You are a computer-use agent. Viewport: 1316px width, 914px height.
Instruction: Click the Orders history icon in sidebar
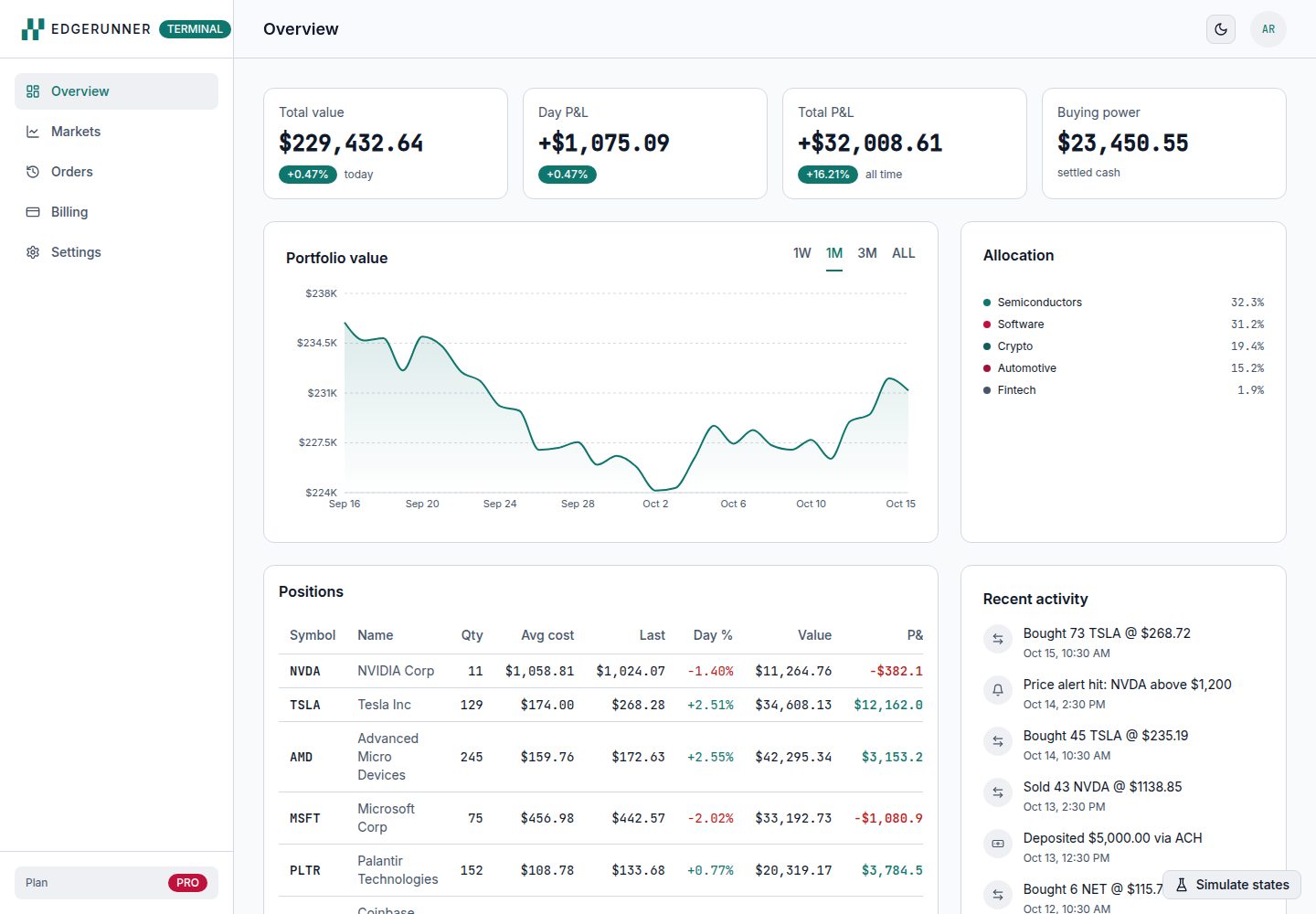33,172
